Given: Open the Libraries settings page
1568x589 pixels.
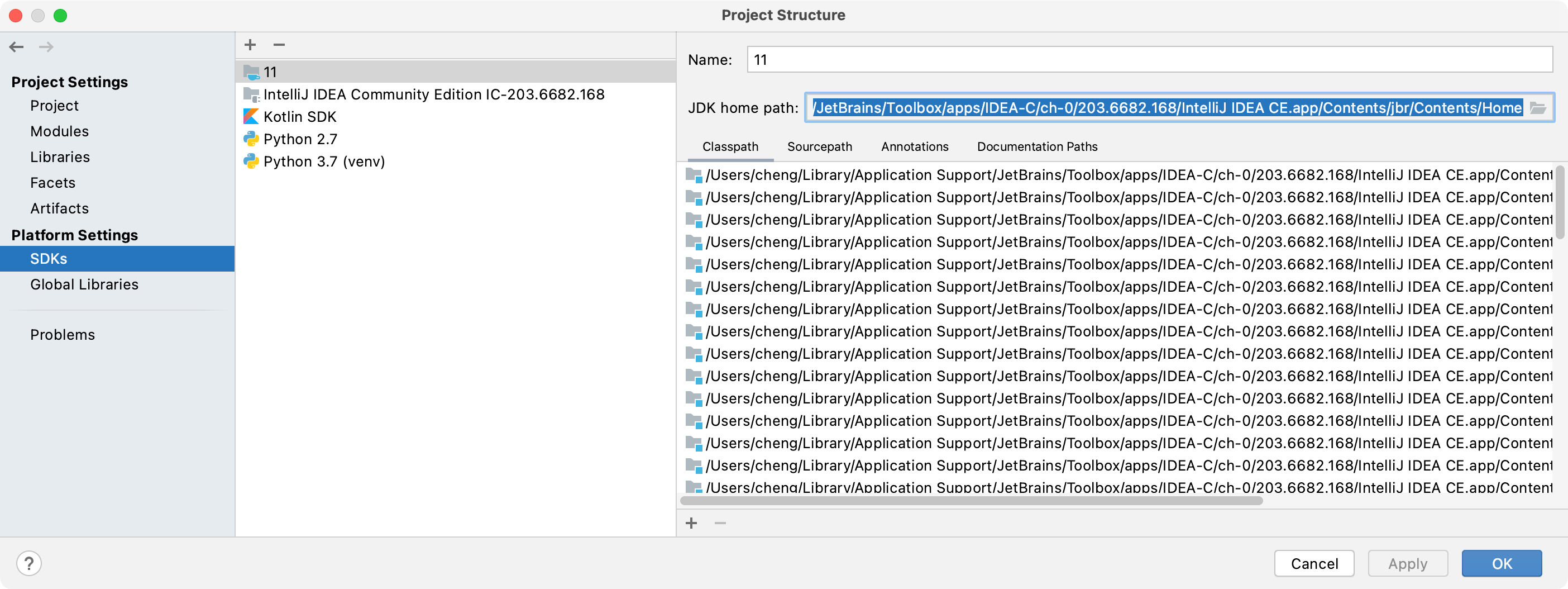Looking at the screenshot, I should coord(60,157).
